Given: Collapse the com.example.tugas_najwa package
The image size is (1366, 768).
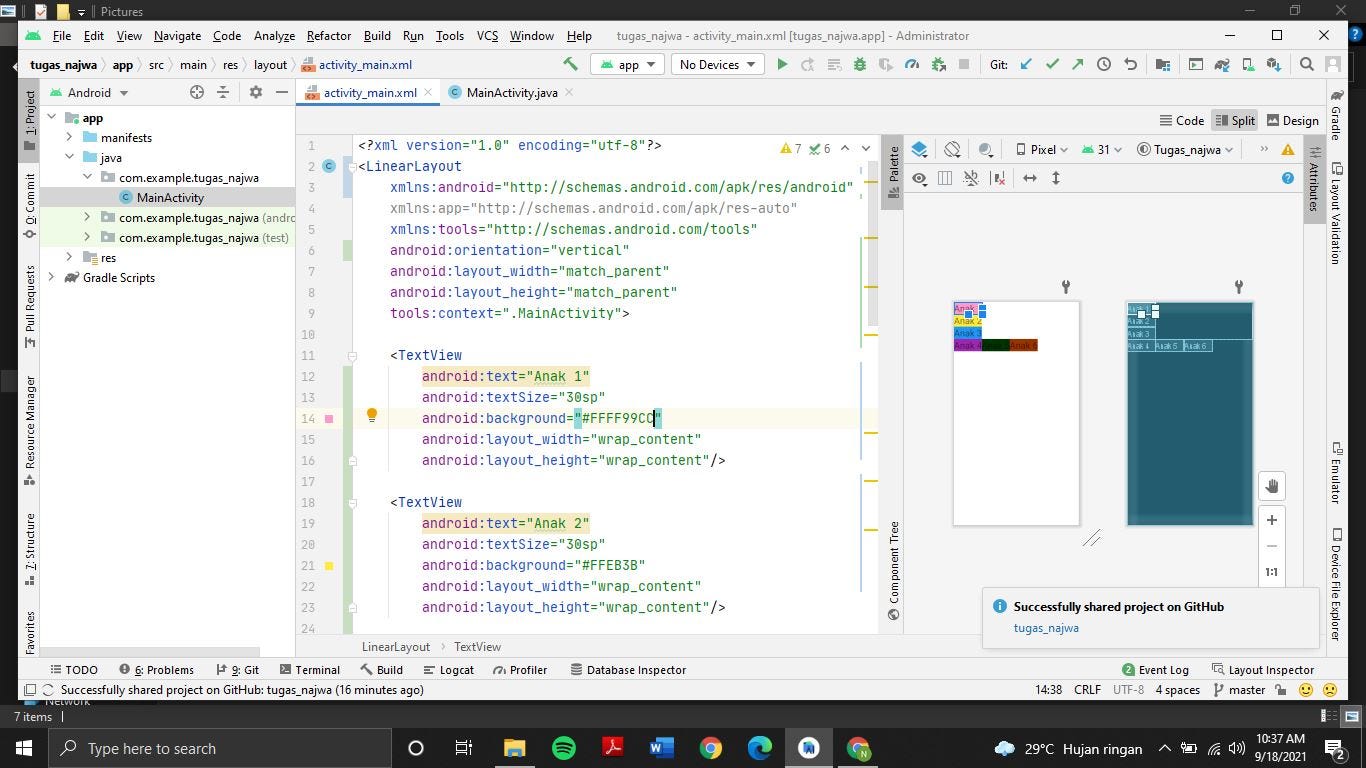Looking at the screenshot, I should [86, 177].
